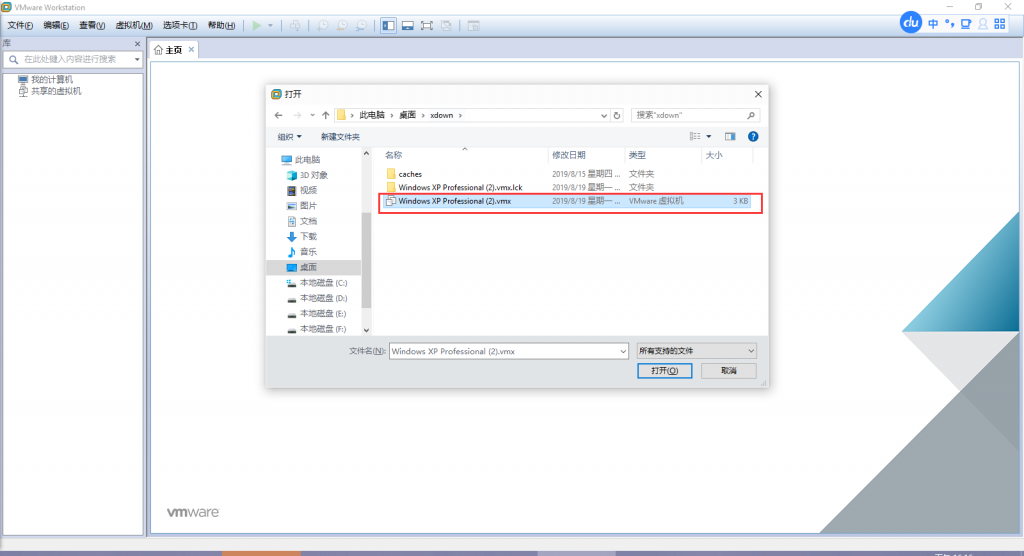Viewport: 1024px width, 556px height.
Task: Click the IME user account icon
Action: coord(983,24)
